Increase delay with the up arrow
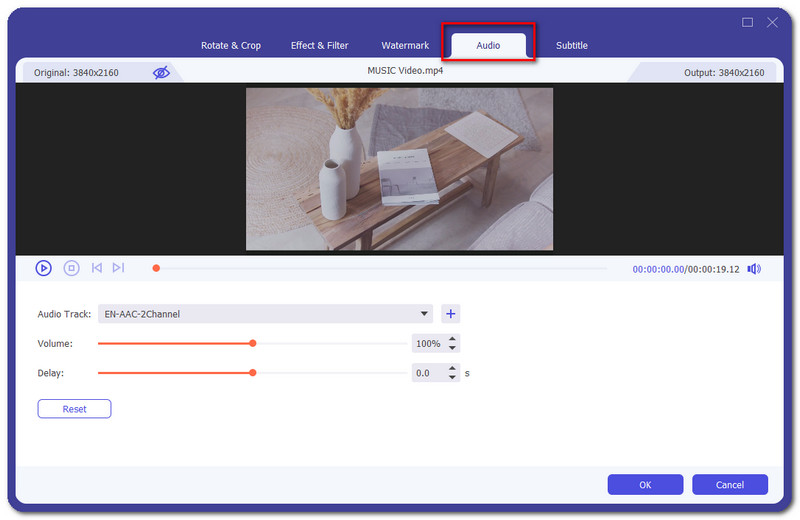Viewport: 800px width, 520px height. coord(453,368)
